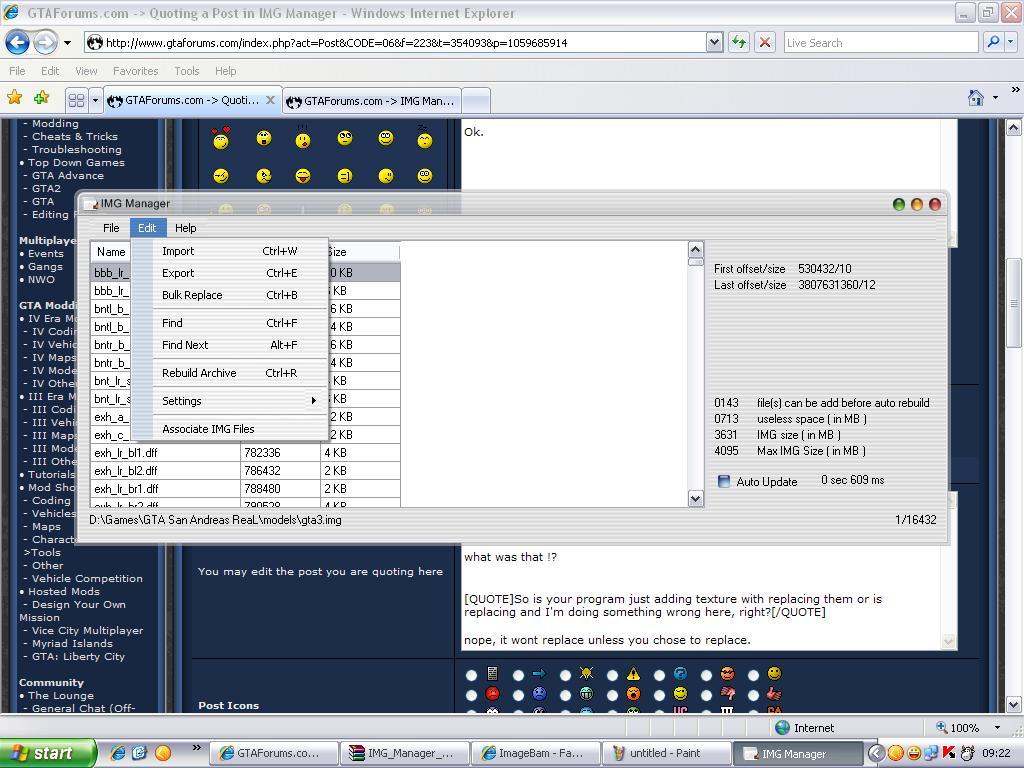Click the Kaspersky tray icon
The height and width of the screenshot is (768, 1024).
pos(950,753)
